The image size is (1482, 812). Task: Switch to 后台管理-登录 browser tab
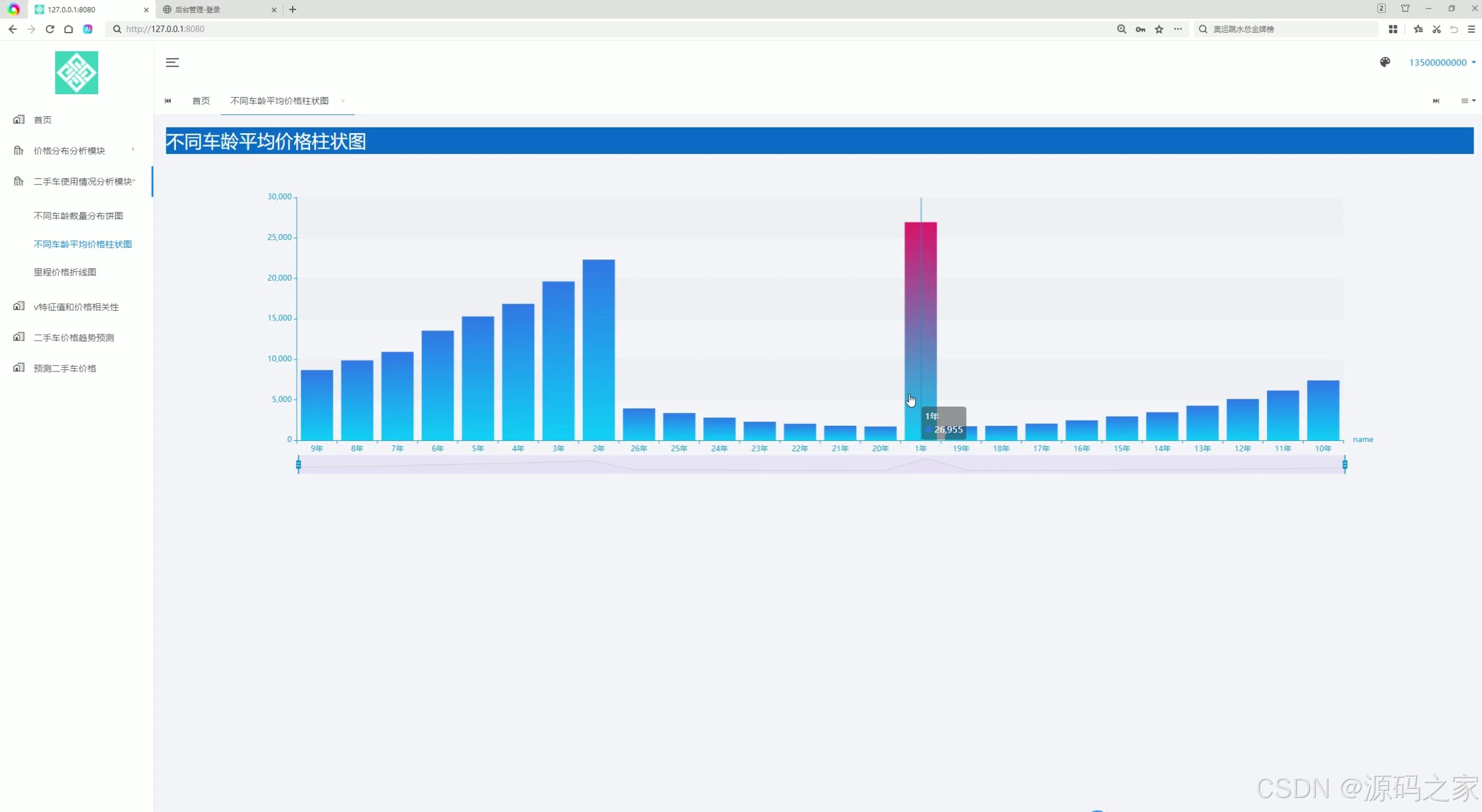click(197, 10)
